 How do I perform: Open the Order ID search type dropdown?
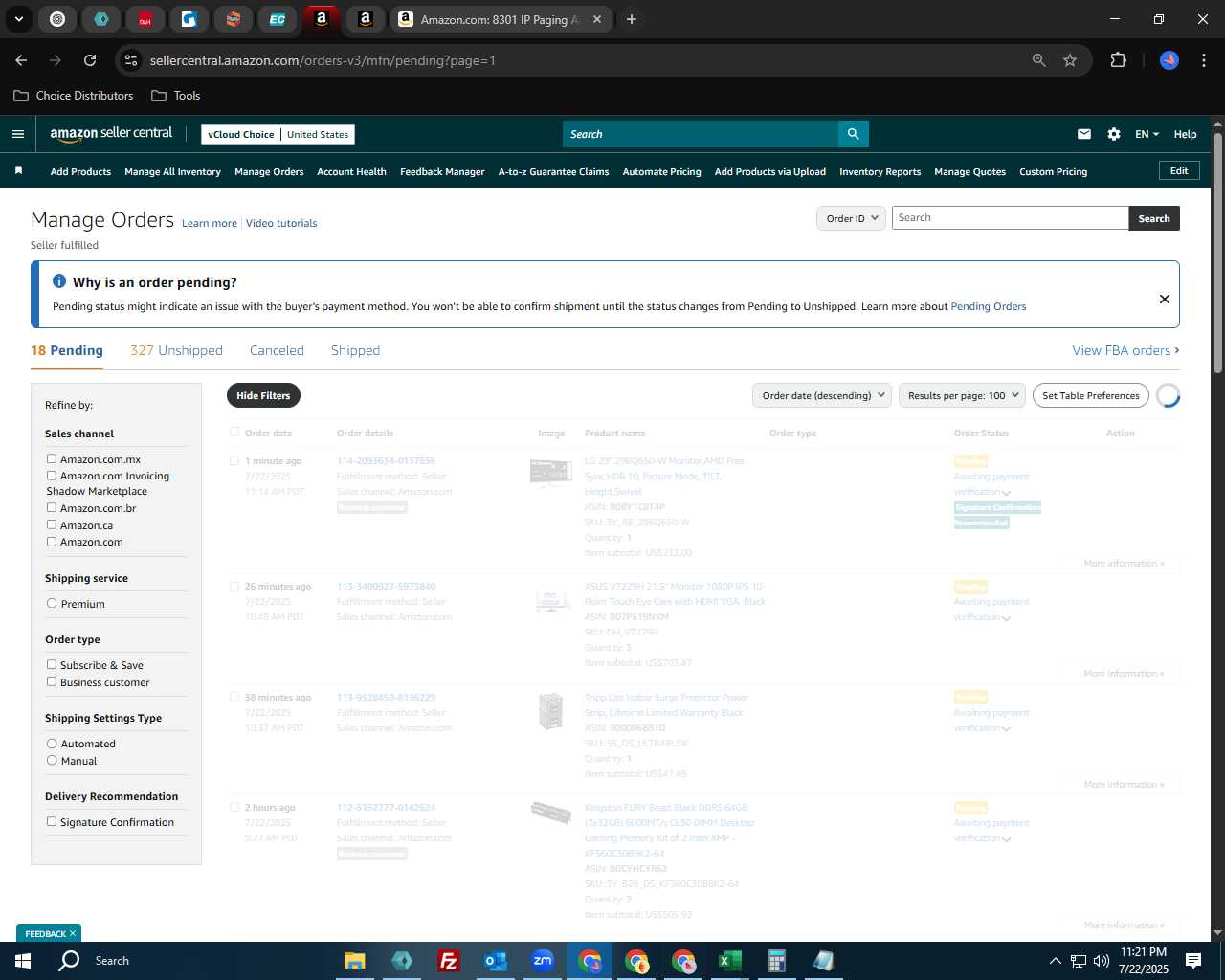(851, 218)
